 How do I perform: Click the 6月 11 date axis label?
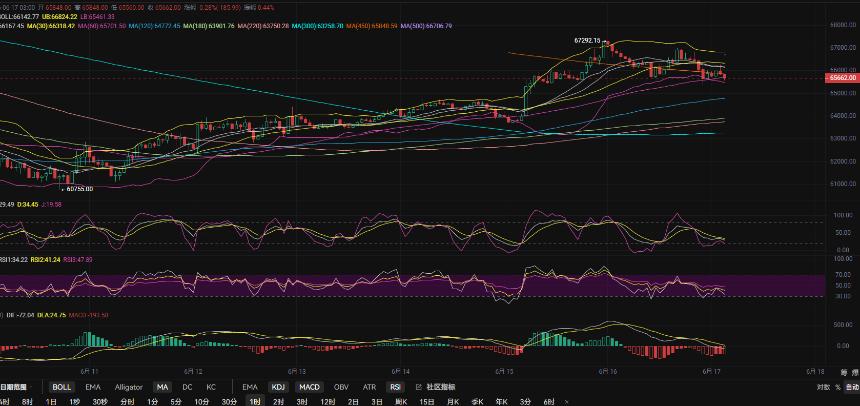pos(88,371)
